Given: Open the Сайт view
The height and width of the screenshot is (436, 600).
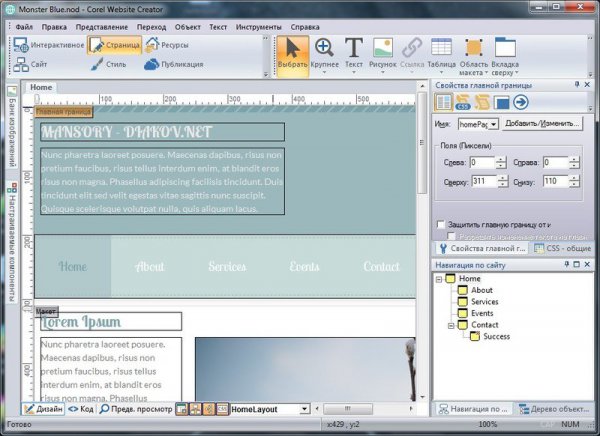Looking at the screenshot, I should click(x=30, y=64).
